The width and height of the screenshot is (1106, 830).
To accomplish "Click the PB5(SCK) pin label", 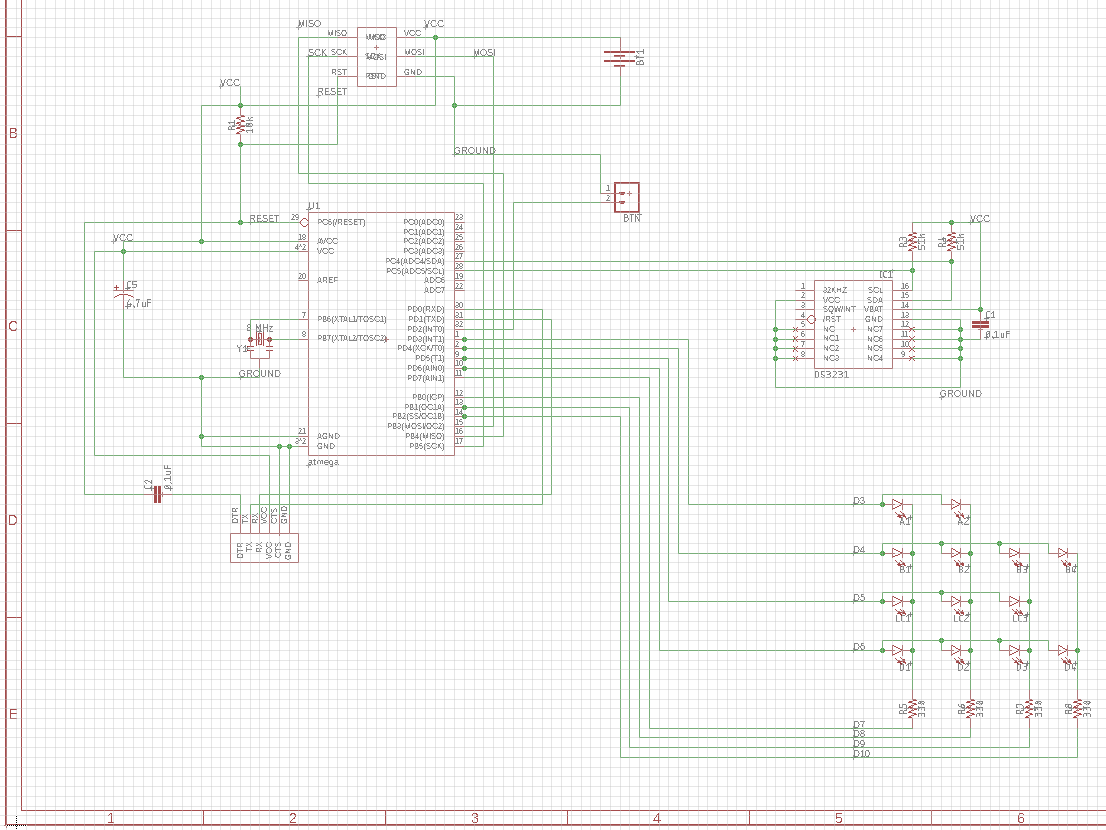I will 427,446.
